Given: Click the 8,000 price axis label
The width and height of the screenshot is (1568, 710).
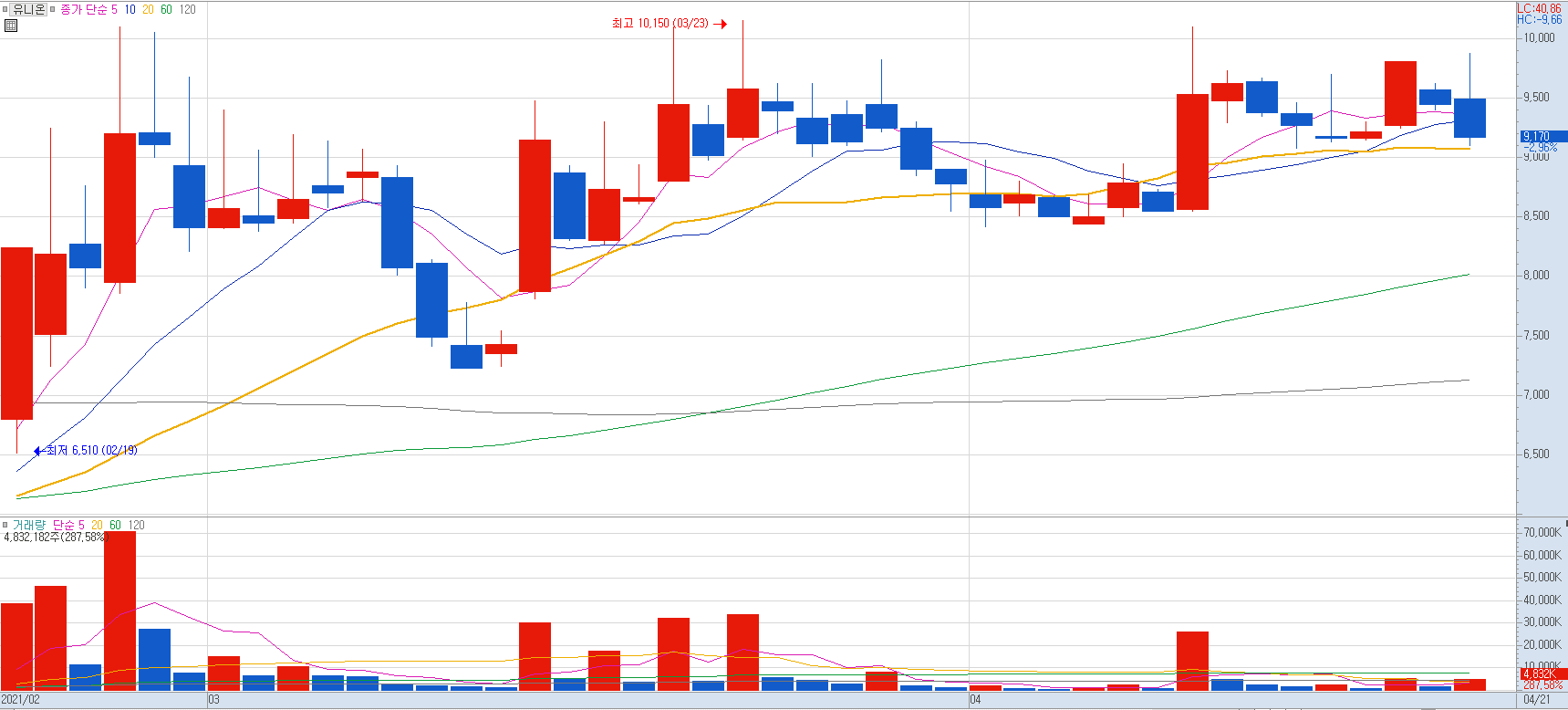Looking at the screenshot, I should click(1536, 276).
